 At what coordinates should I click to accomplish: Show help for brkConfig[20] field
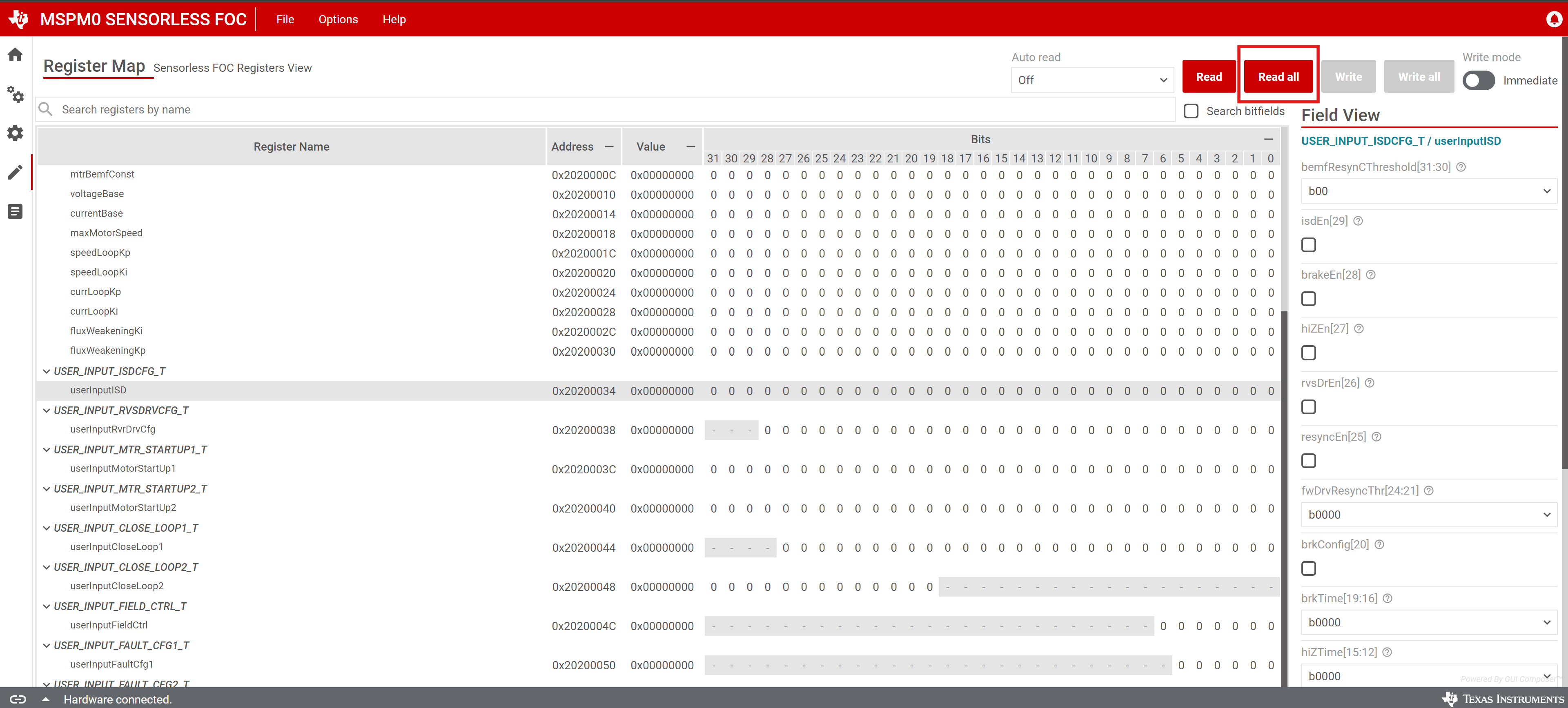1379,544
